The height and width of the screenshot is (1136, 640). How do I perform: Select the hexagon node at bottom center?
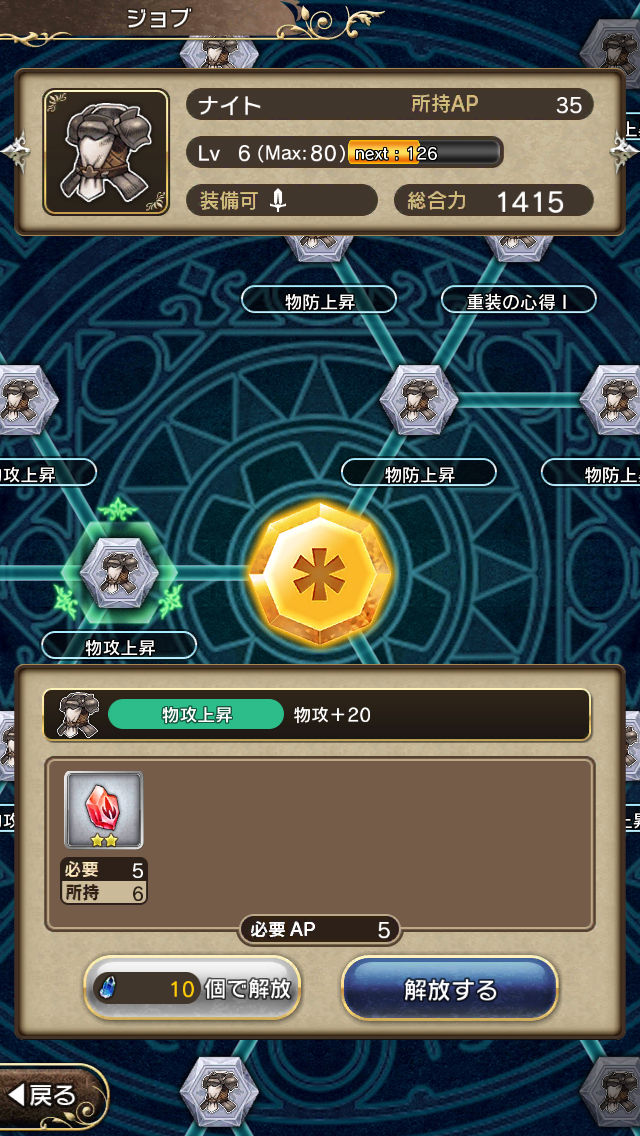coord(219,1092)
